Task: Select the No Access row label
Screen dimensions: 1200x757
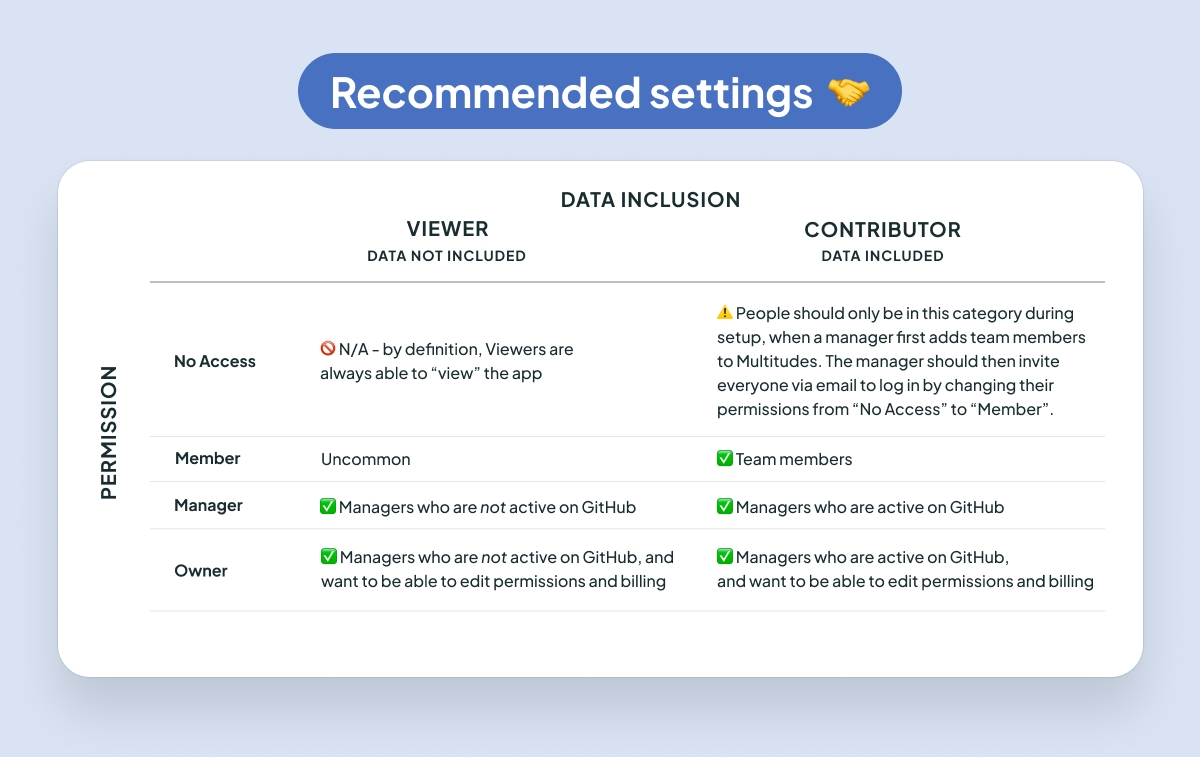Action: coord(215,361)
